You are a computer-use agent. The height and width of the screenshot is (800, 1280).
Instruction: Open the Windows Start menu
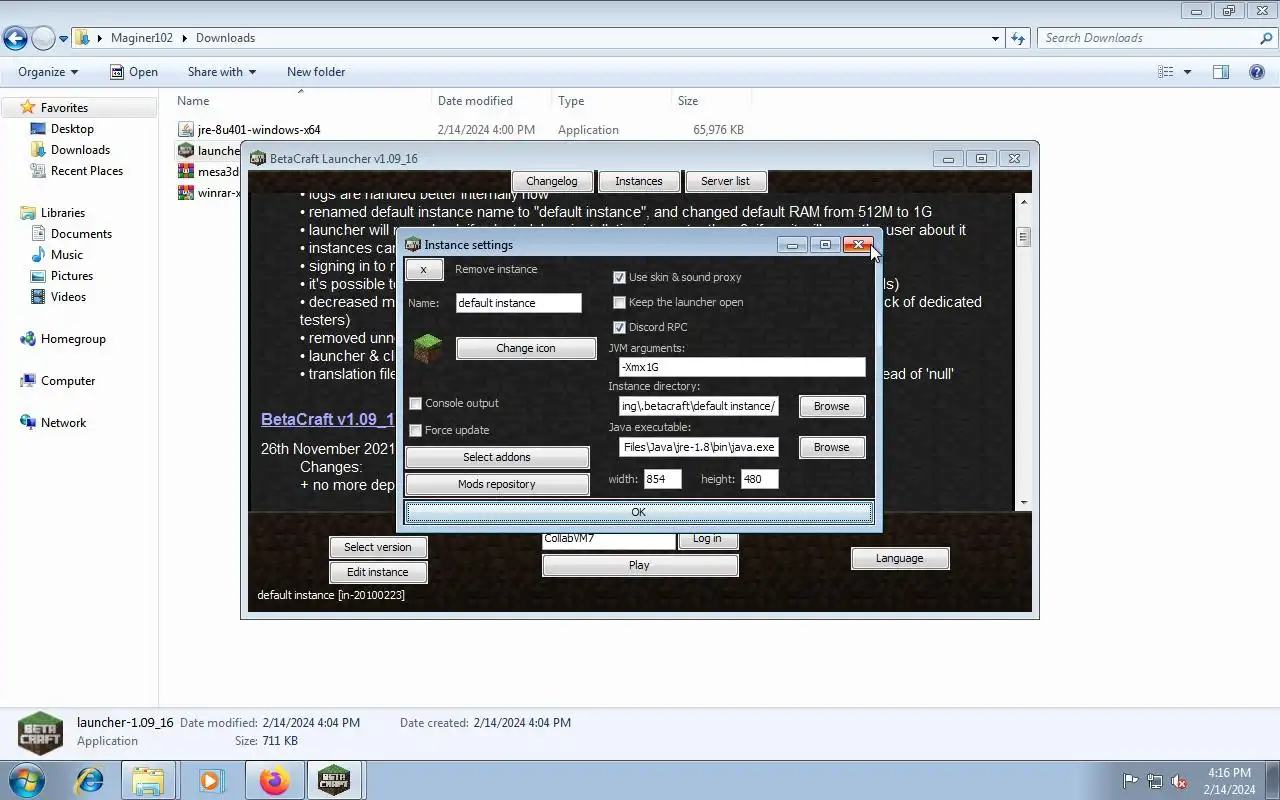tap(25, 780)
